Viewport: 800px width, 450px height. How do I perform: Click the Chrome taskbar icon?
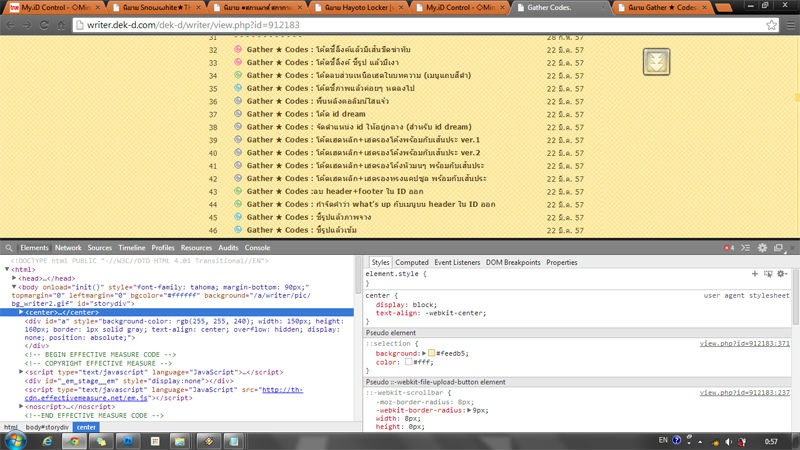pyautogui.click(x=74, y=441)
